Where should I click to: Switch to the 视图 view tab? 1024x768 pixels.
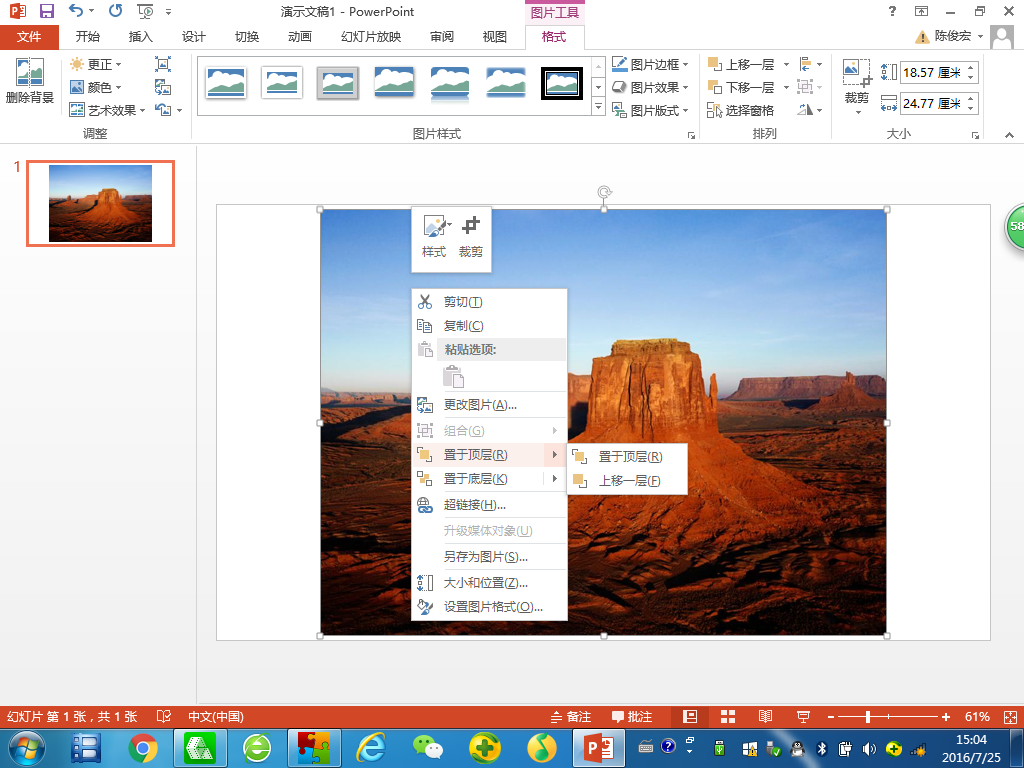pyautogui.click(x=494, y=37)
